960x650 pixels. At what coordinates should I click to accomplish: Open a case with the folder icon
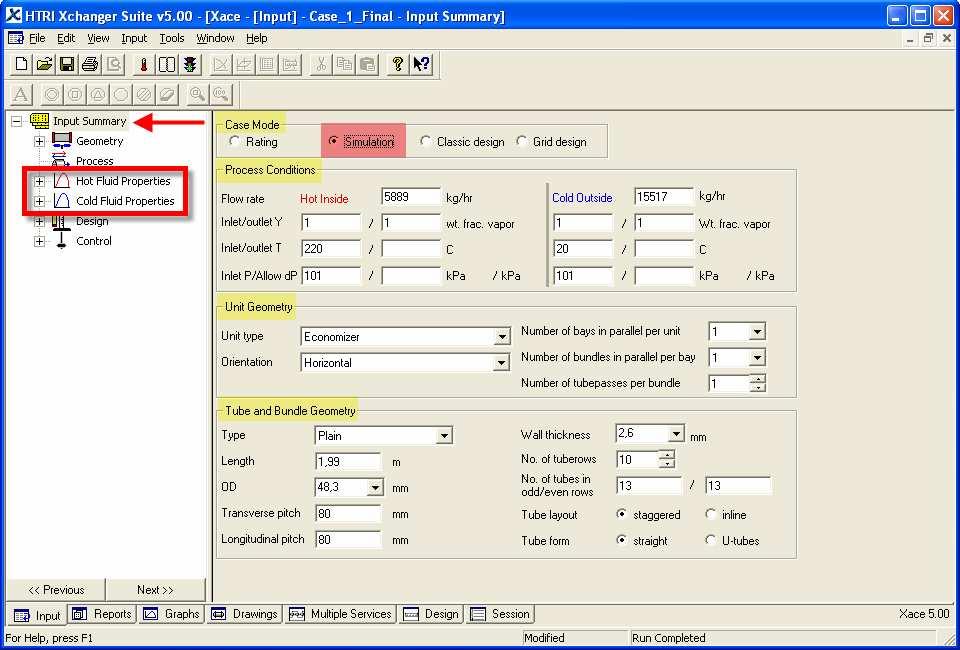point(44,64)
